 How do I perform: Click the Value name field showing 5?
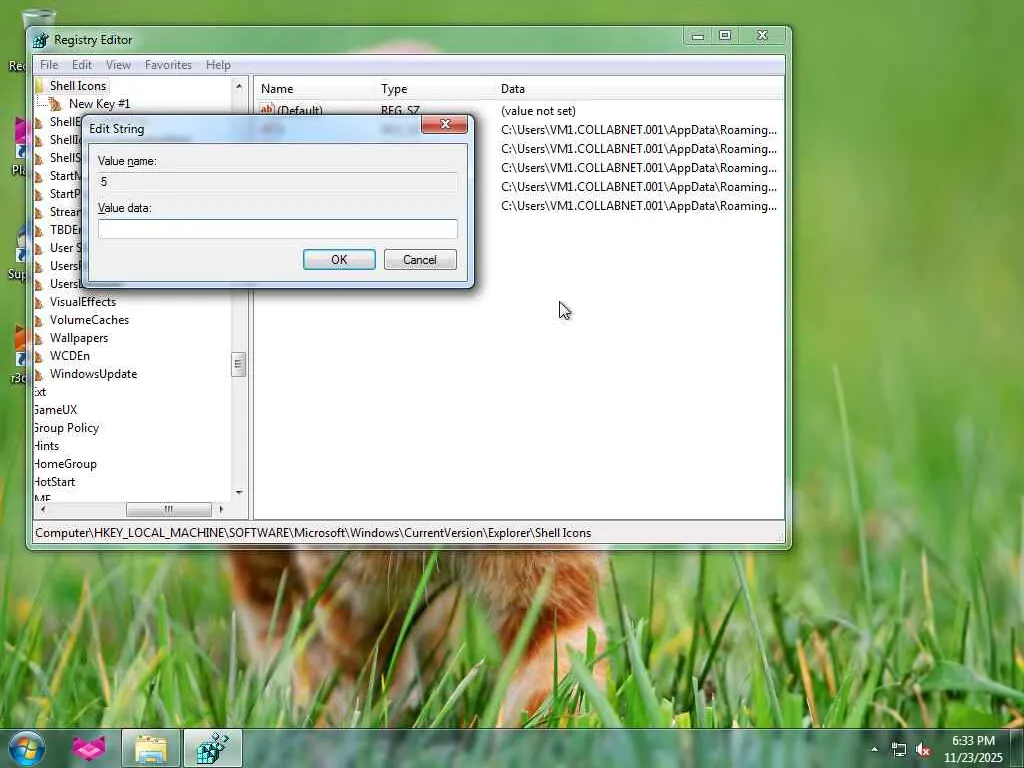coord(278,182)
